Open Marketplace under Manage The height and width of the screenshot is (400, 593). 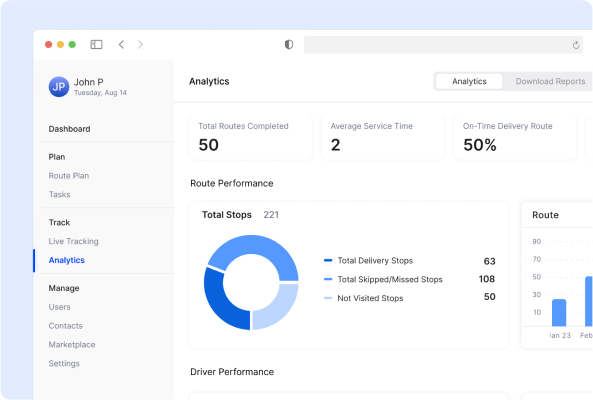click(72, 344)
